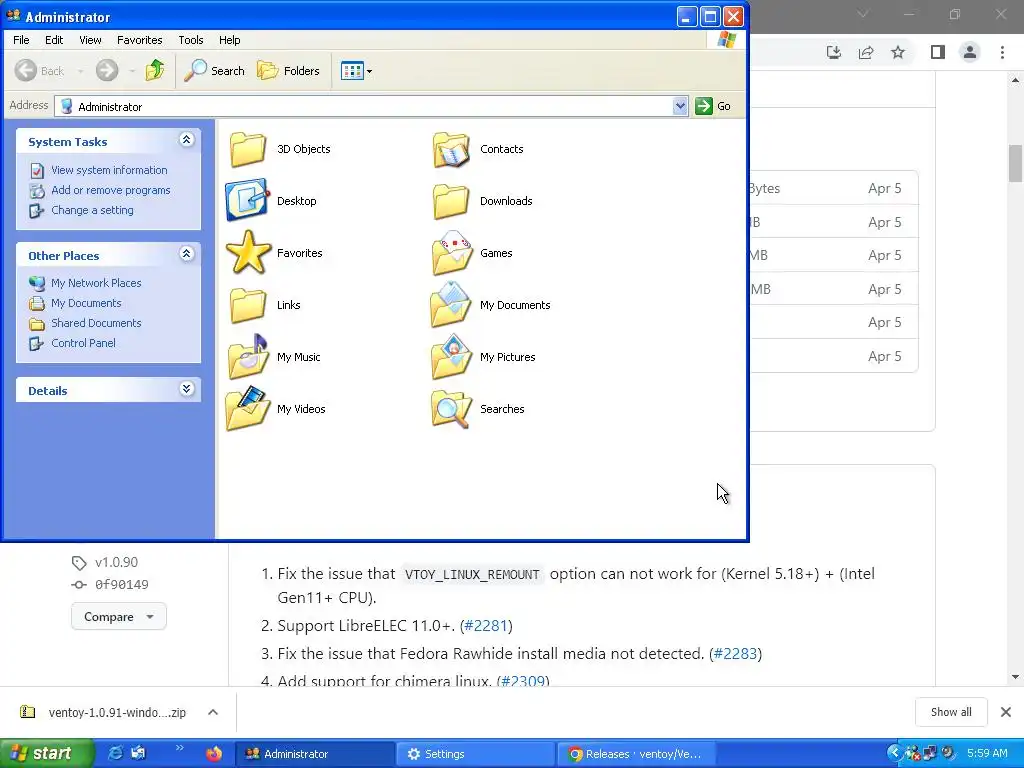
Task: Open the Games folder icon
Action: [x=451, y=253]
